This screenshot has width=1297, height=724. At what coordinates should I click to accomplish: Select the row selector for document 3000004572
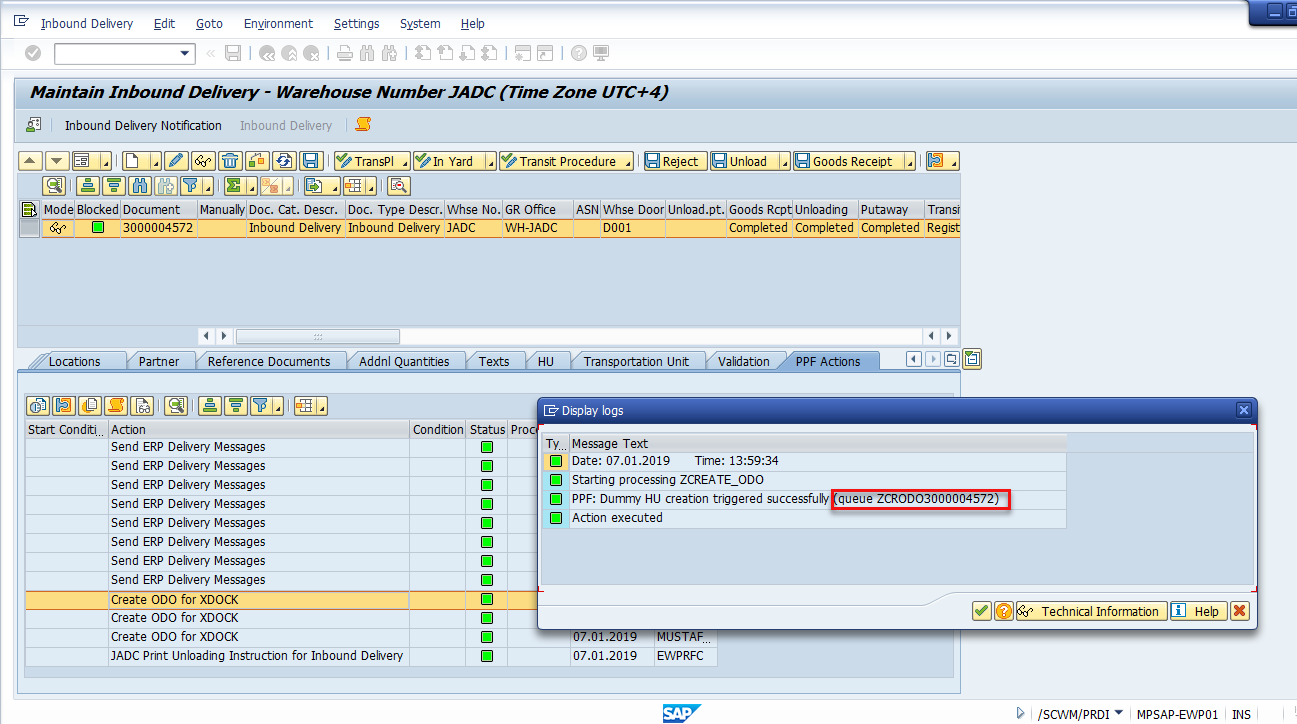(x=29, y=228)
